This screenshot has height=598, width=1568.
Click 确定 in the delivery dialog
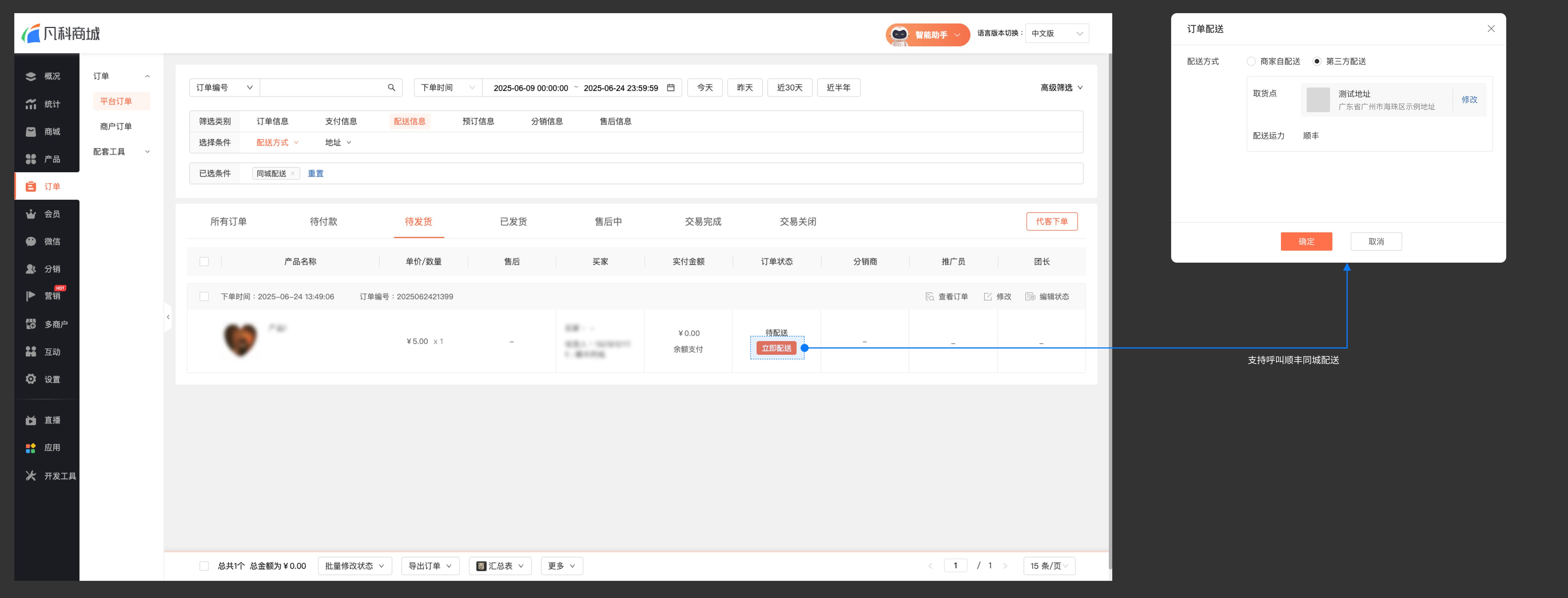1306,242
